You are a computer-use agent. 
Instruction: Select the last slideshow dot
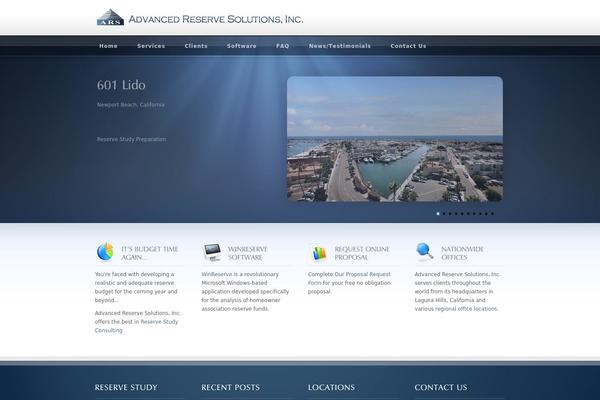pos(492,214)
